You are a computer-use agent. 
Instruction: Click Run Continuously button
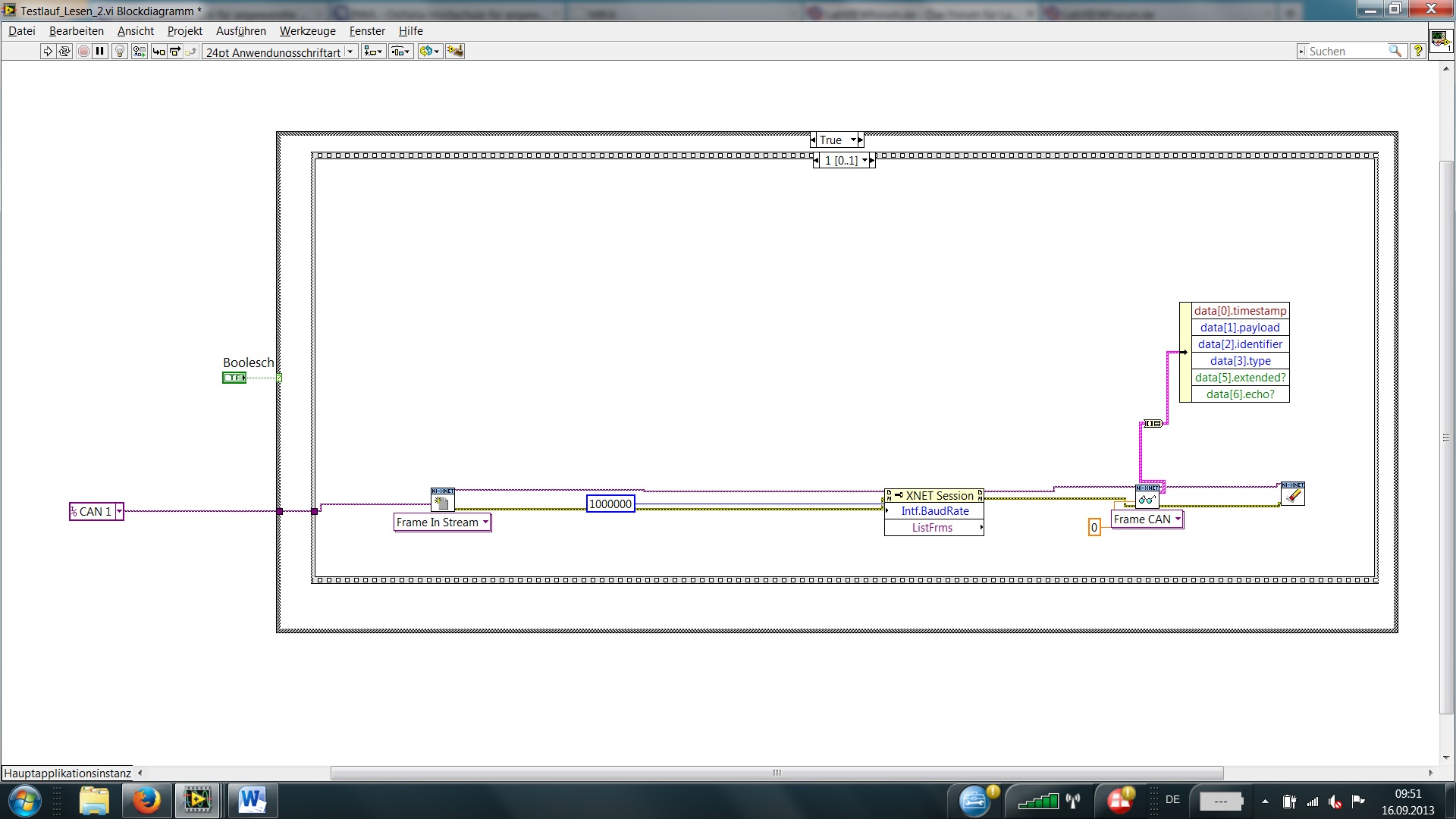click(64, 52)
